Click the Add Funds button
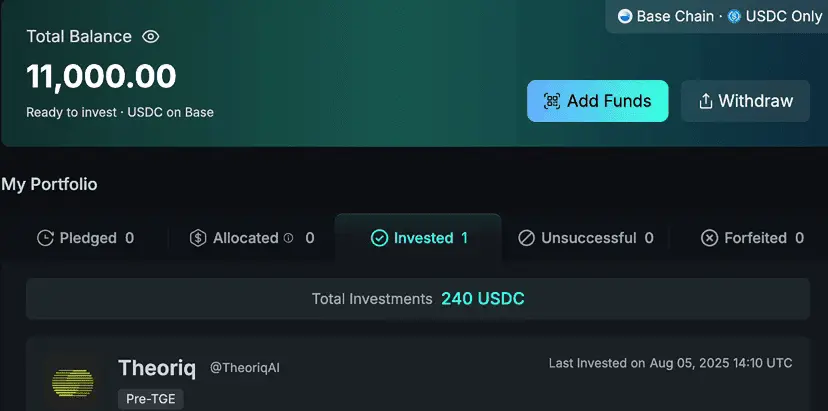 (598, 101)
